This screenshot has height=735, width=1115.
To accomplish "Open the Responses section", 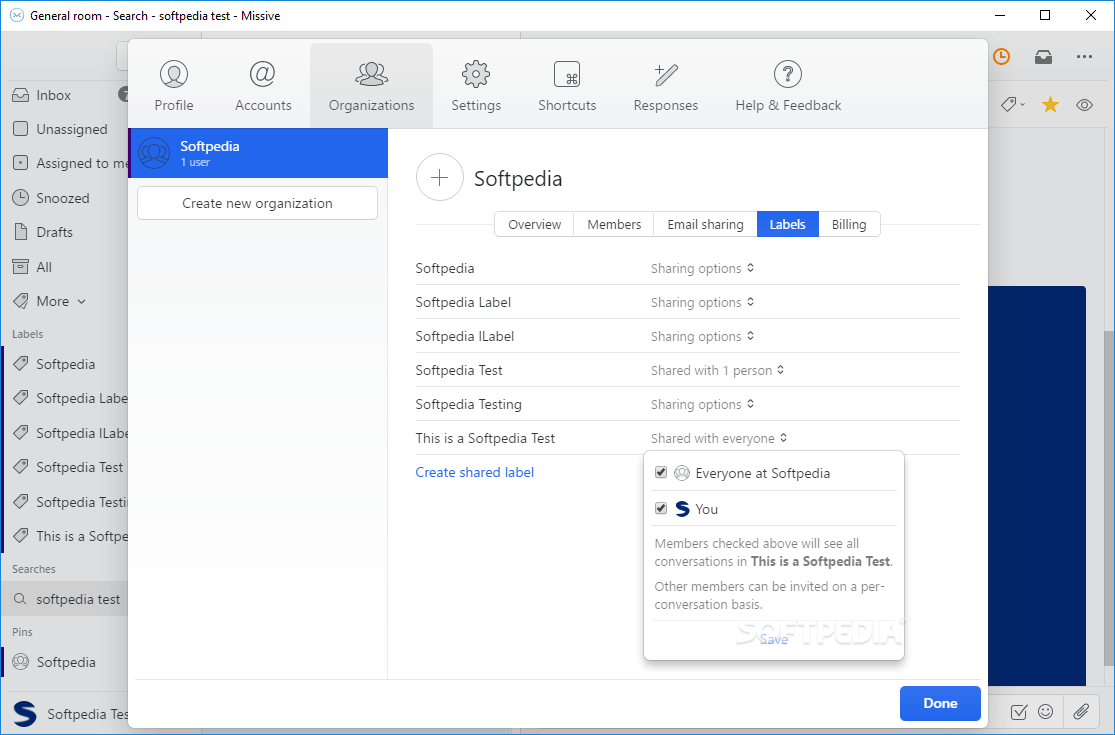I will [x=666, y=86].
